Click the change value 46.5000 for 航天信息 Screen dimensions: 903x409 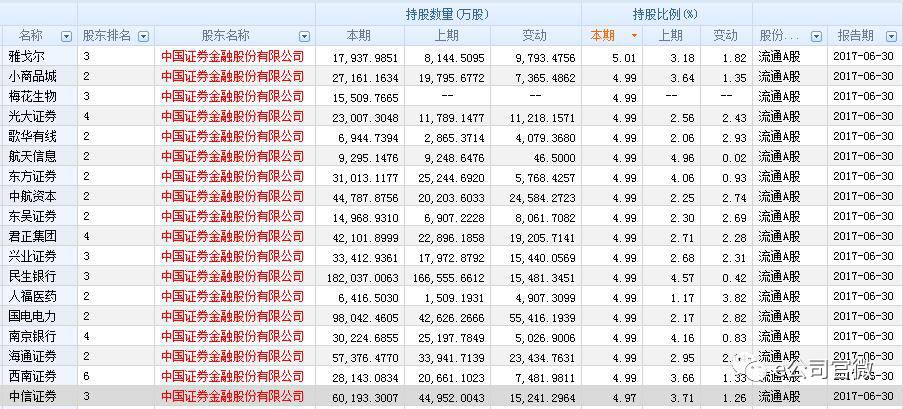557,158
